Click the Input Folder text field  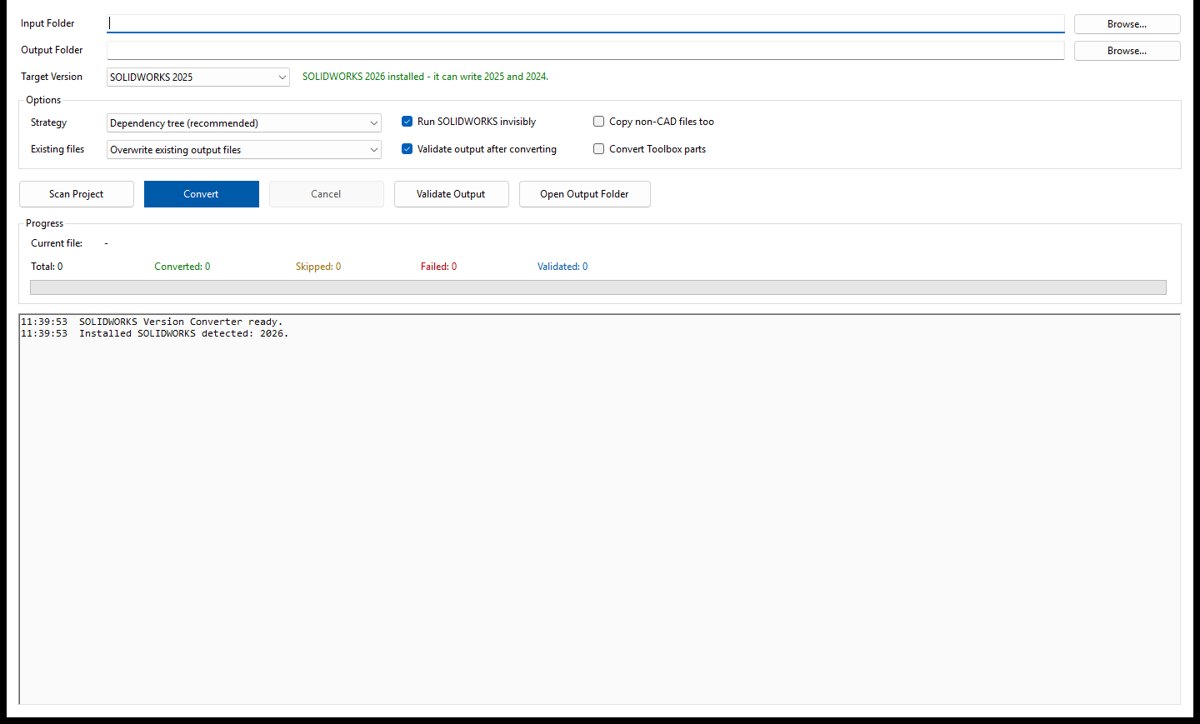tap(585, 23)
